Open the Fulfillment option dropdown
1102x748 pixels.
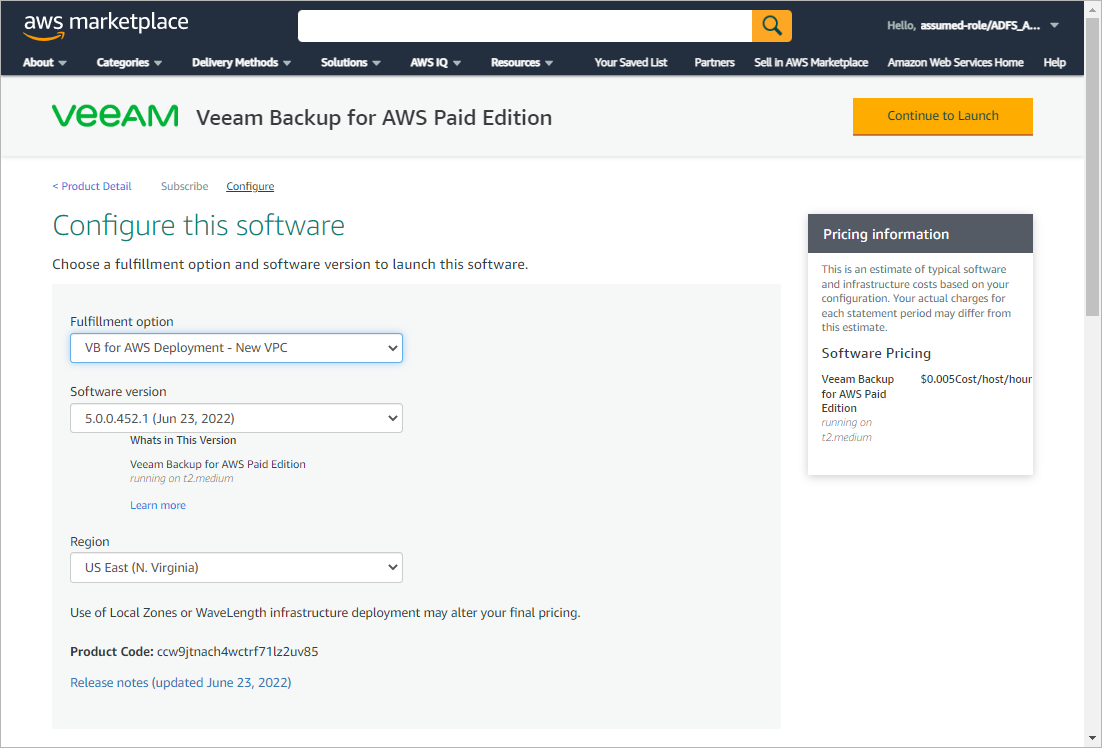pos(236,348)
